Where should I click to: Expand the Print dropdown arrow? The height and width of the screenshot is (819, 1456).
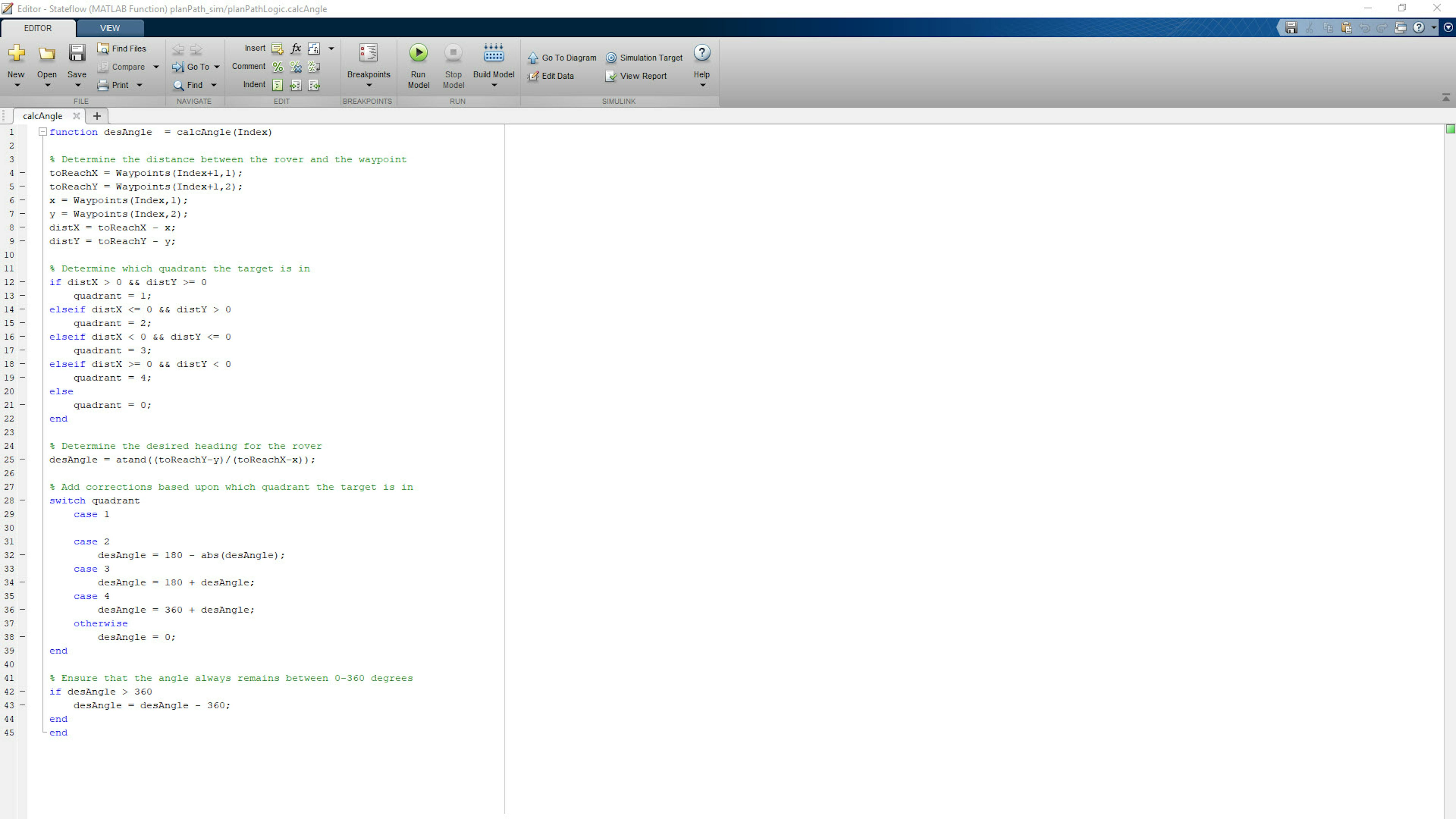[x=140, y=85]
